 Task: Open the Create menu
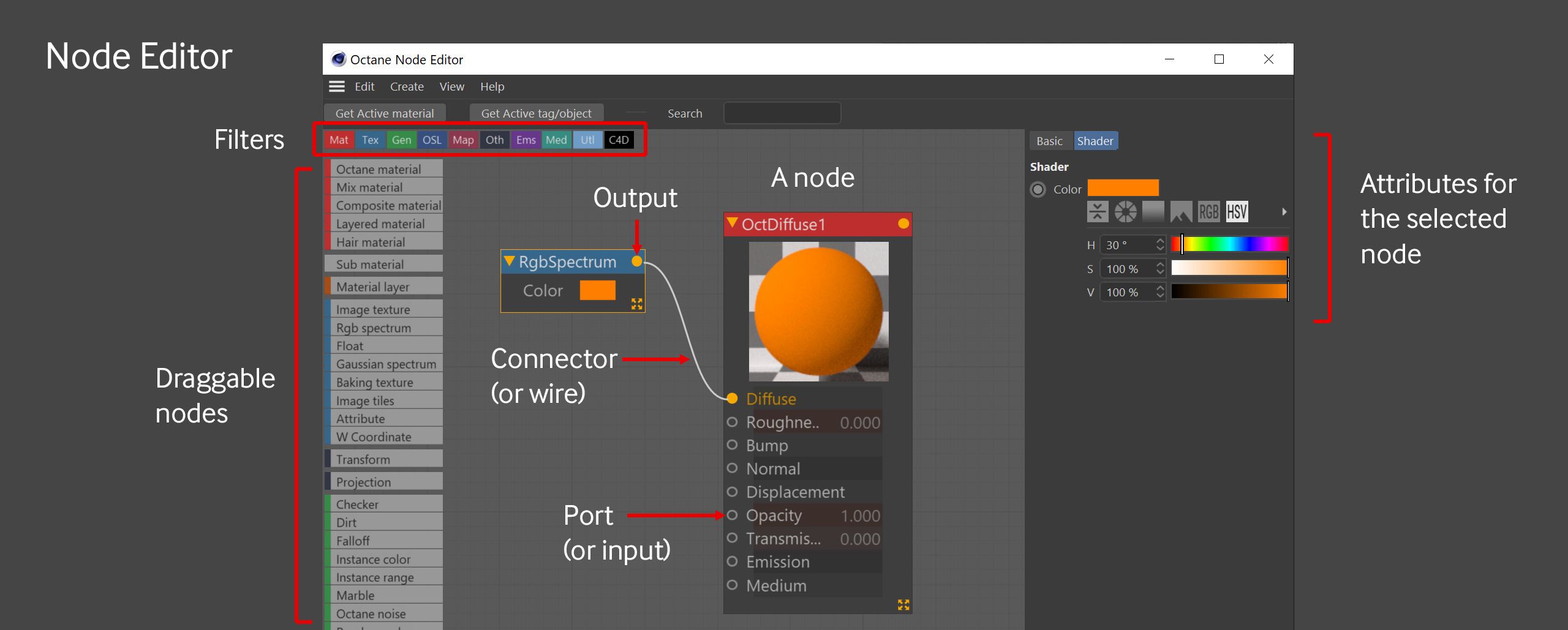pyautogui.click(x=406, y=86)
